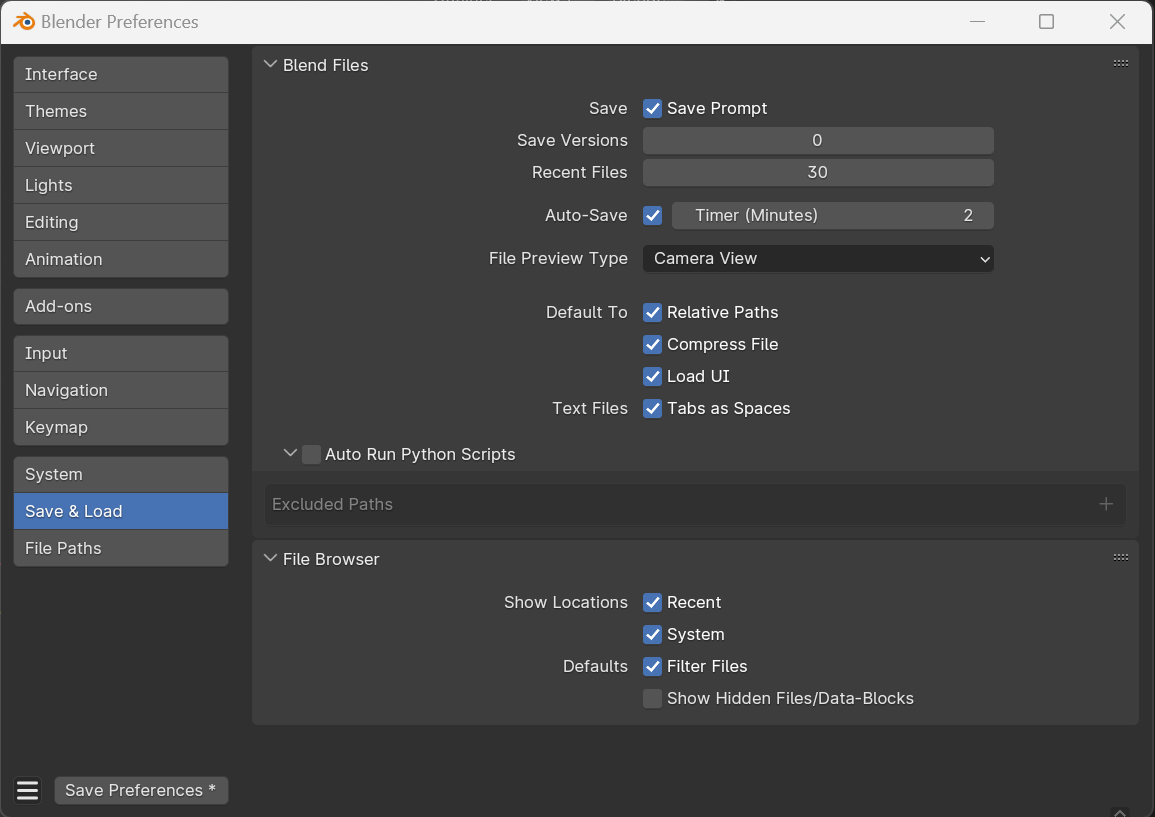Click the Blend Files panel grip dots

click(x=1120, y=63)
